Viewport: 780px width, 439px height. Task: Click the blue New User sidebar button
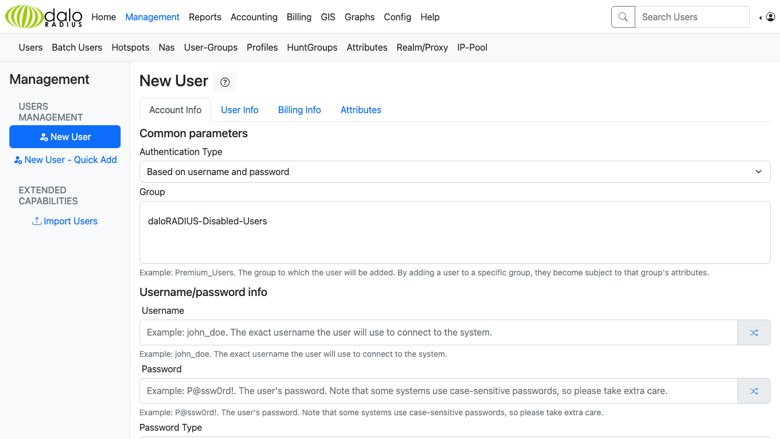tap(65, 137)
